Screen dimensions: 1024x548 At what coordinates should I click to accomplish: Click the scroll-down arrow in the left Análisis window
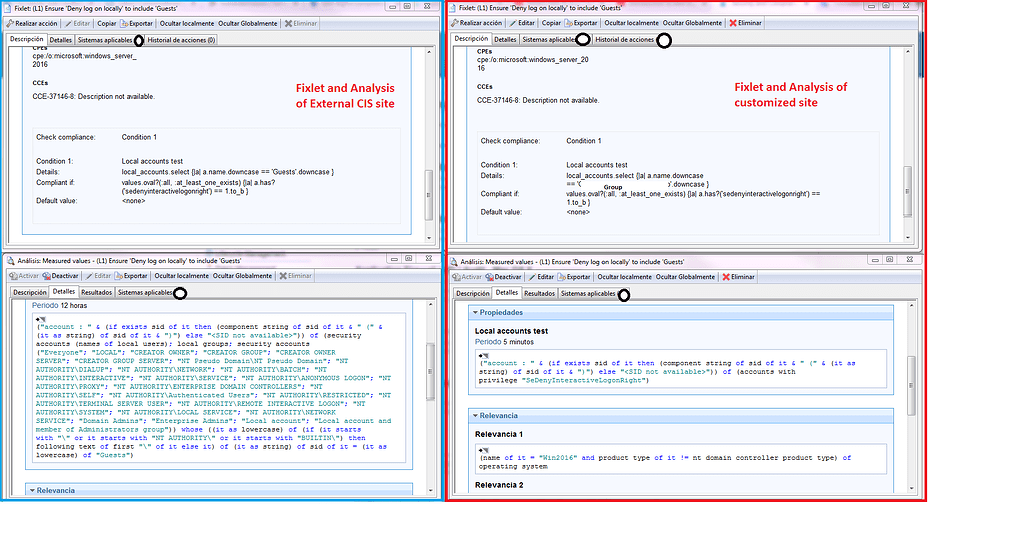point(430,491)
